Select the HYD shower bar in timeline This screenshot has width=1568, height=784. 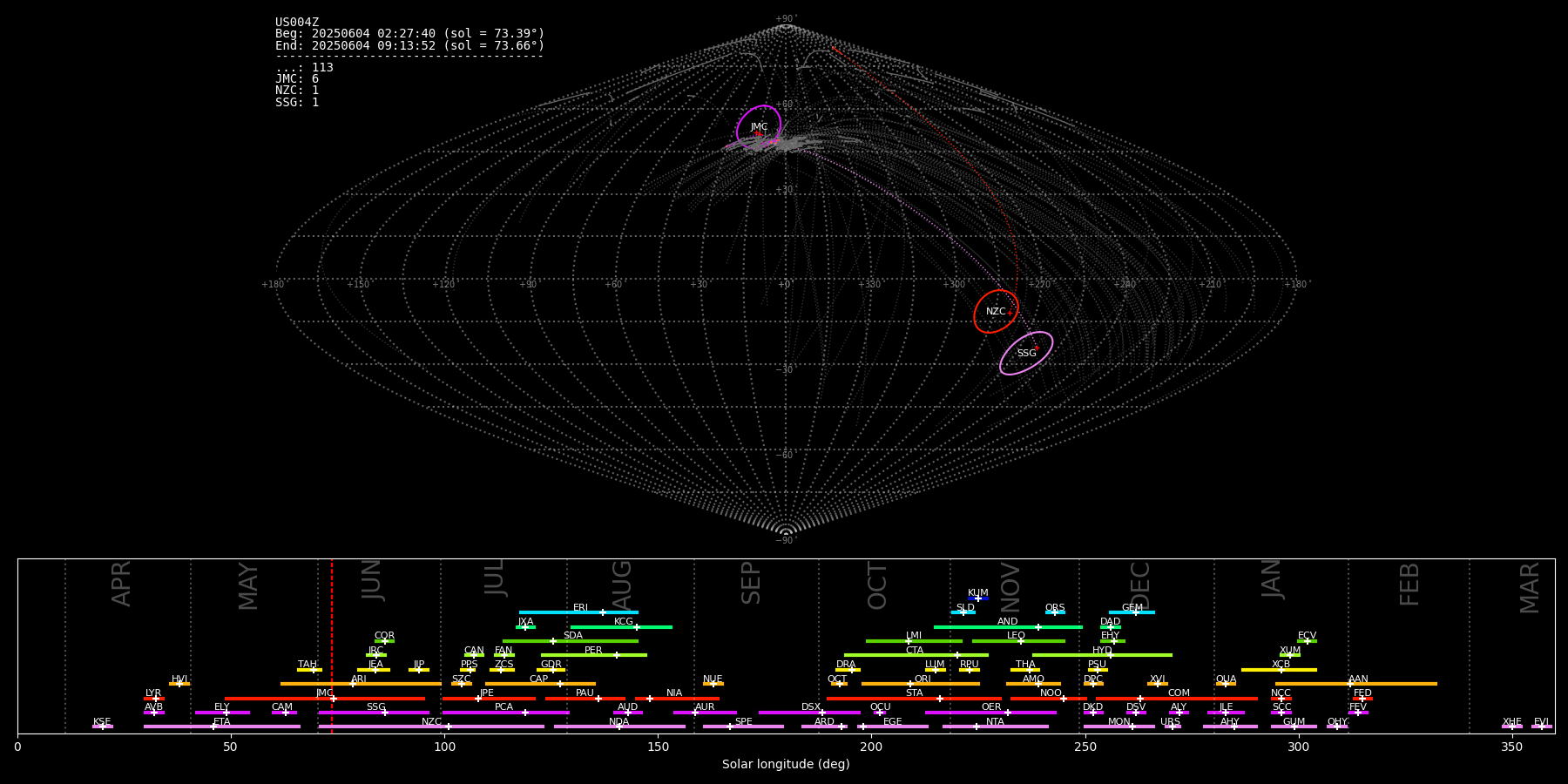click(1102, 655)
